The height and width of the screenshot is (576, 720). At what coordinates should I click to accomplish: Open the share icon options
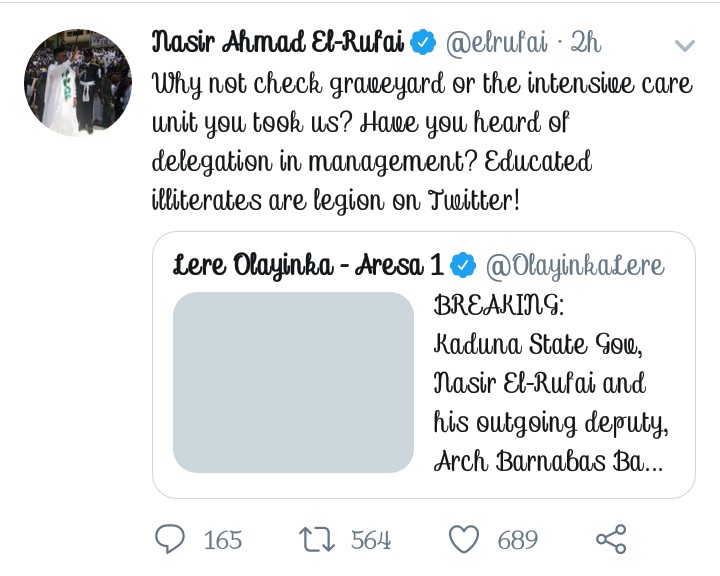point(611,540)
